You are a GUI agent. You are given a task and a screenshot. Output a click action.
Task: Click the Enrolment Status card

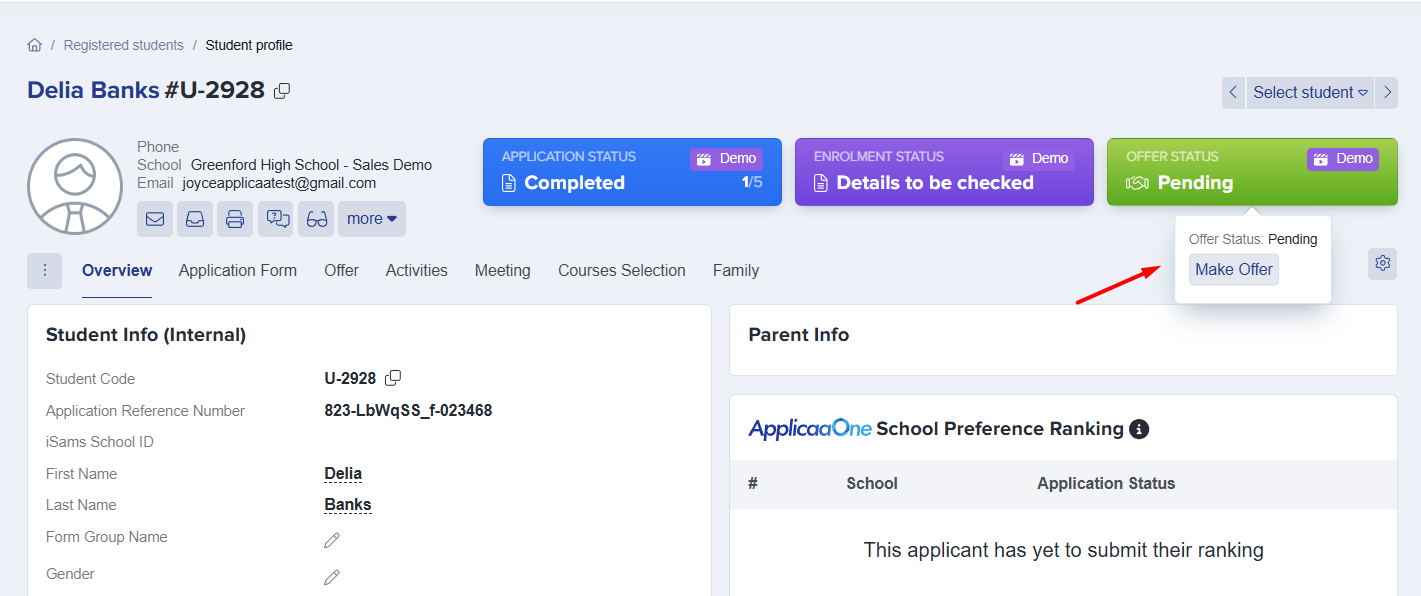[943, 172]
